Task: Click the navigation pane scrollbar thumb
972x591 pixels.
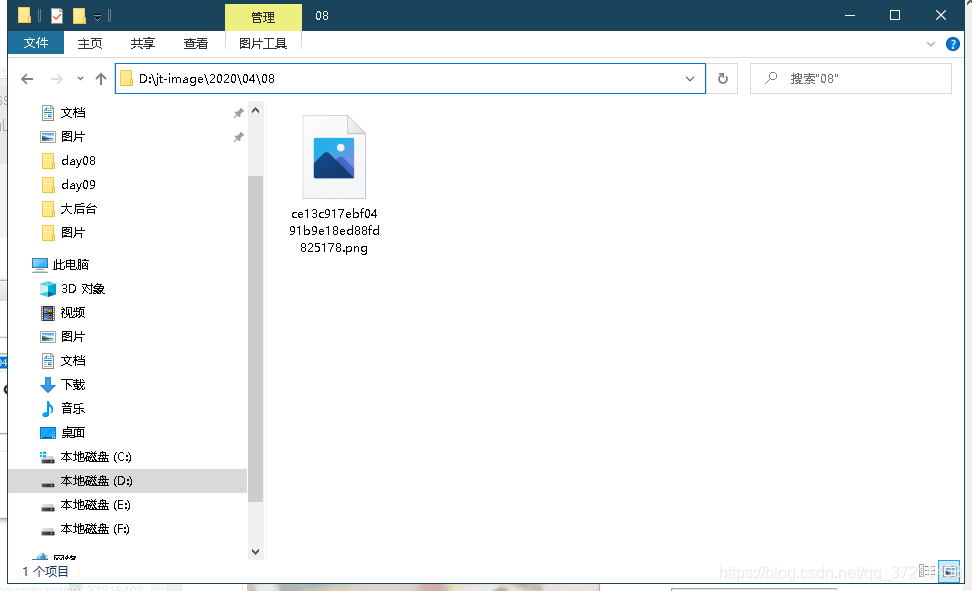Action: (x=255, y=339)
